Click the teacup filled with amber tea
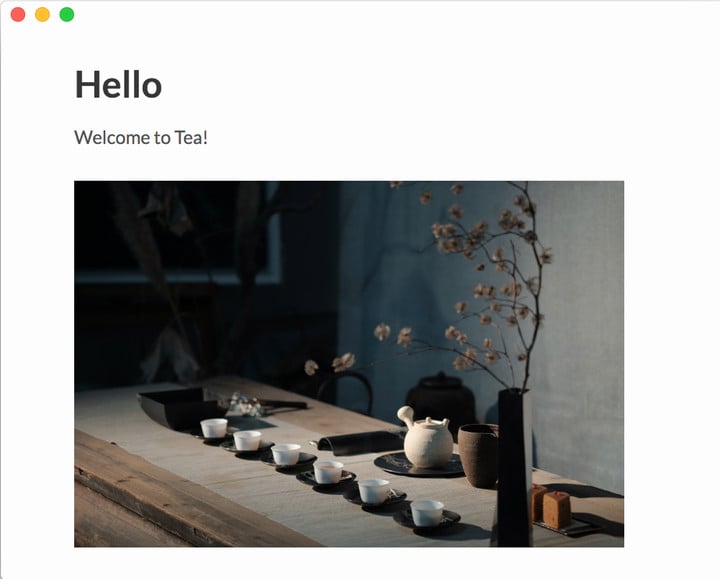 pos(328,472)
